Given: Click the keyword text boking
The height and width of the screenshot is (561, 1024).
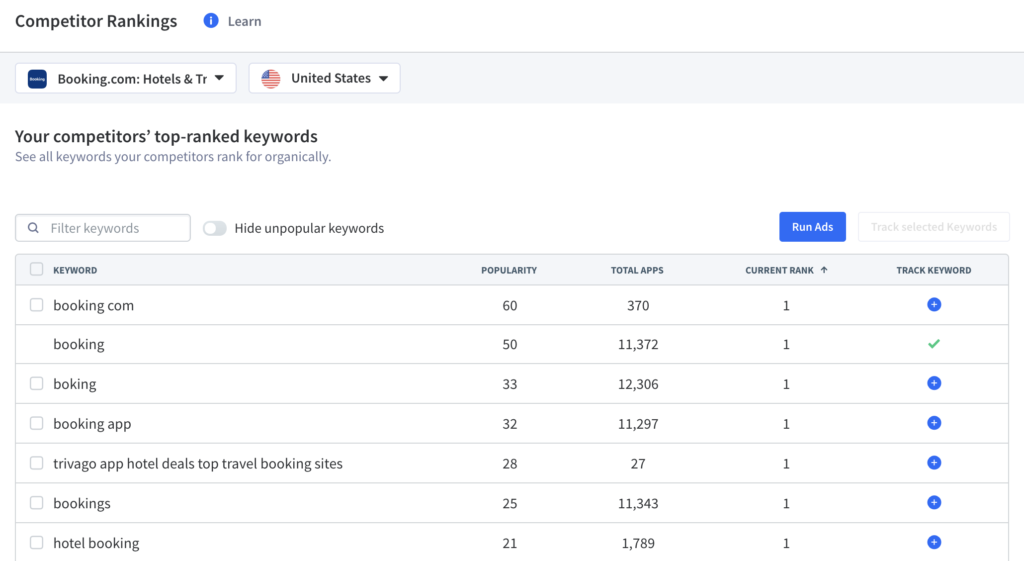Looking at the screenshot, I should (74, 384).
